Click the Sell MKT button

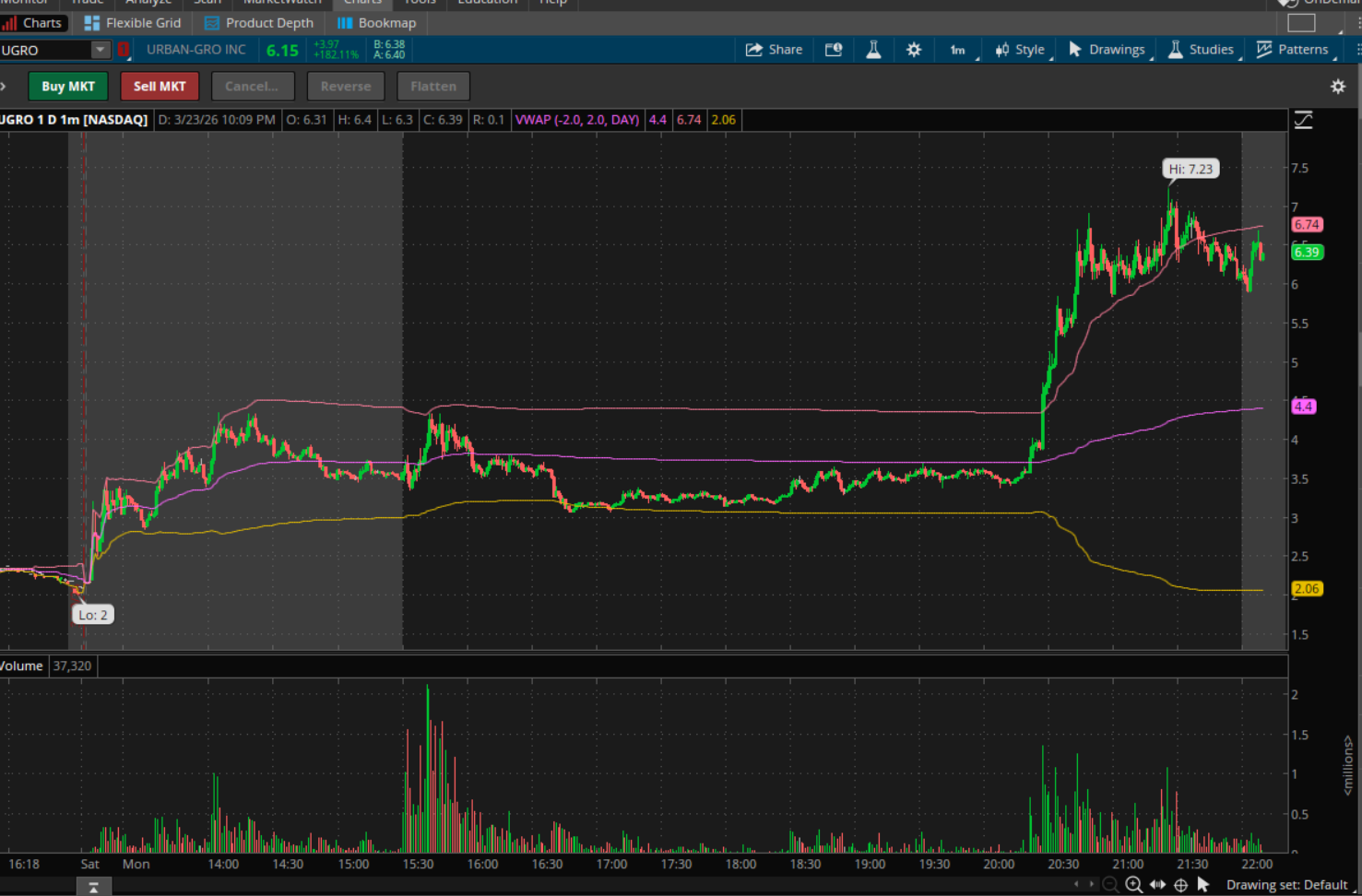160,87
